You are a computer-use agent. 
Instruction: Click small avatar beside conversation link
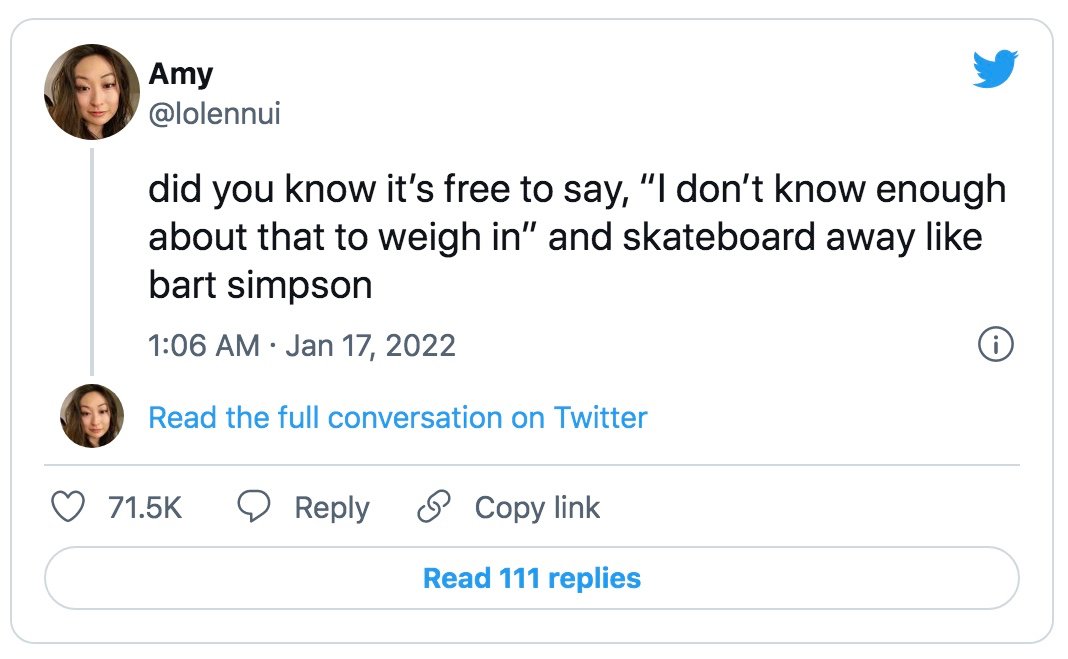[x=92, y=416]
